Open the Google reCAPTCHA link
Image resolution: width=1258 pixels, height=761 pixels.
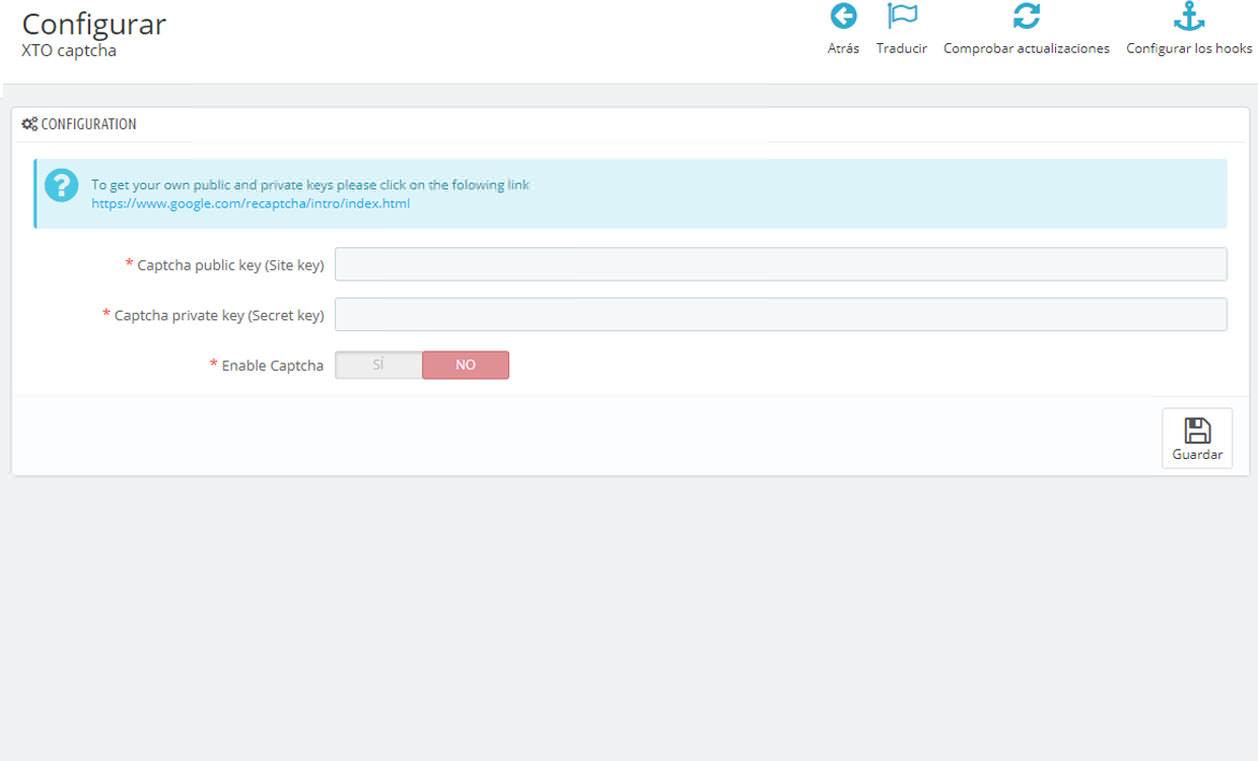249,203
